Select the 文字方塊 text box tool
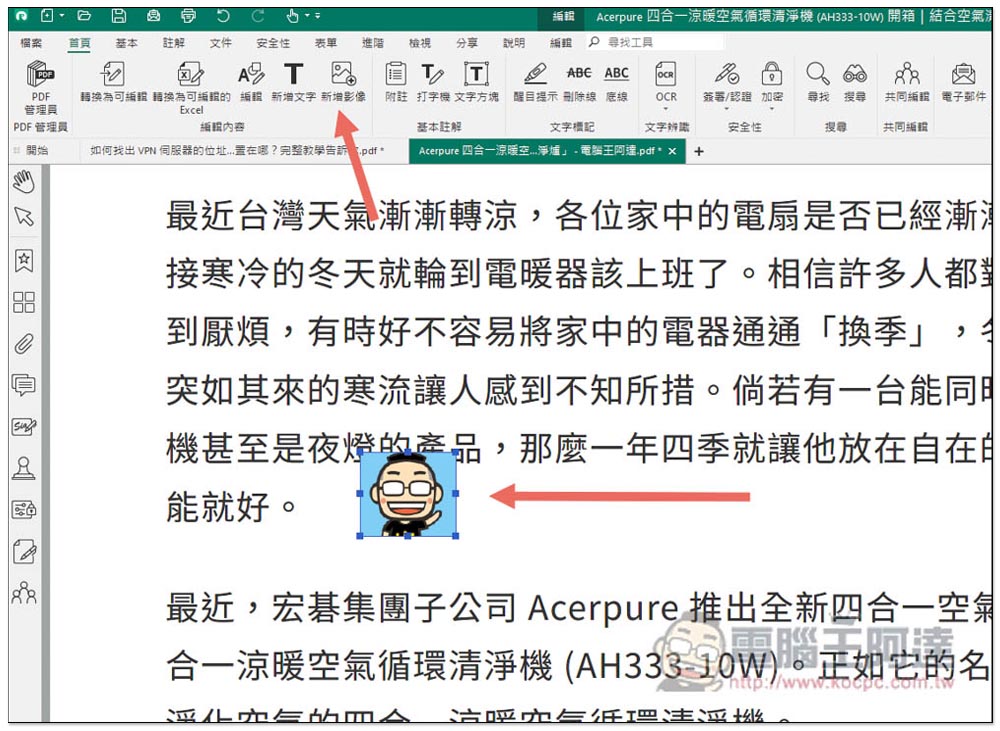The image size is (1000, 731). (476, 81)
